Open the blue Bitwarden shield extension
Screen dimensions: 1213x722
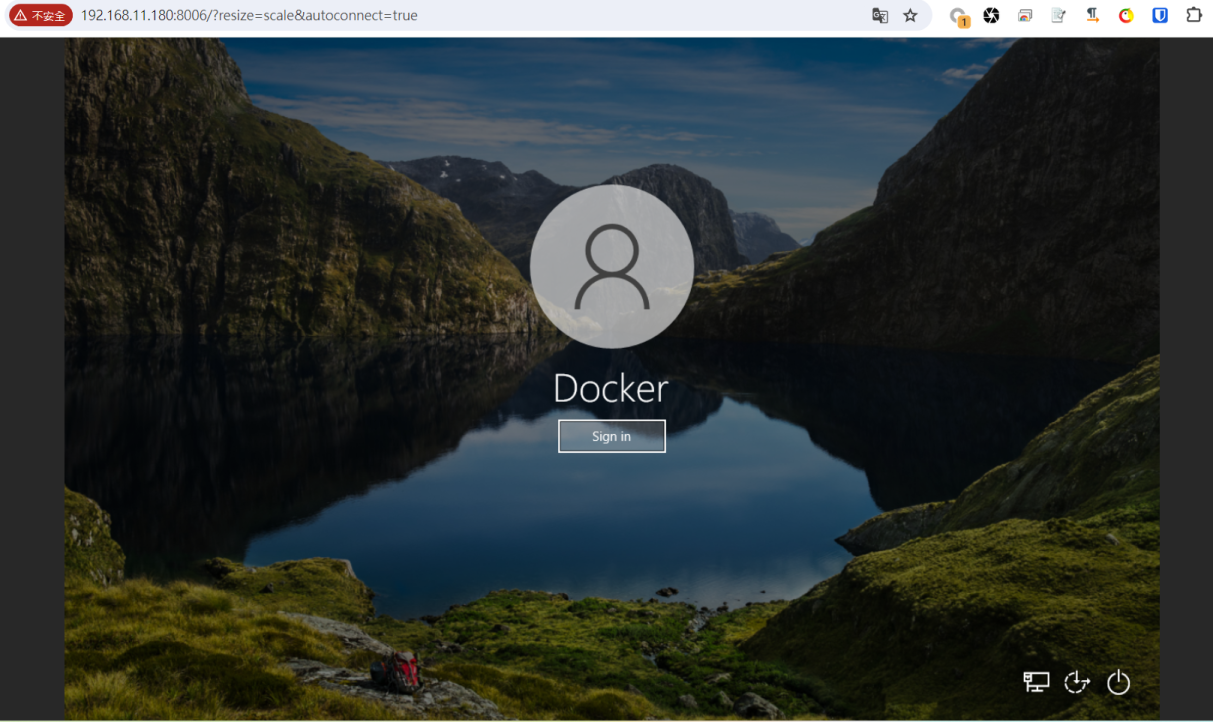pyautogui.click(x=1160, y=16)
